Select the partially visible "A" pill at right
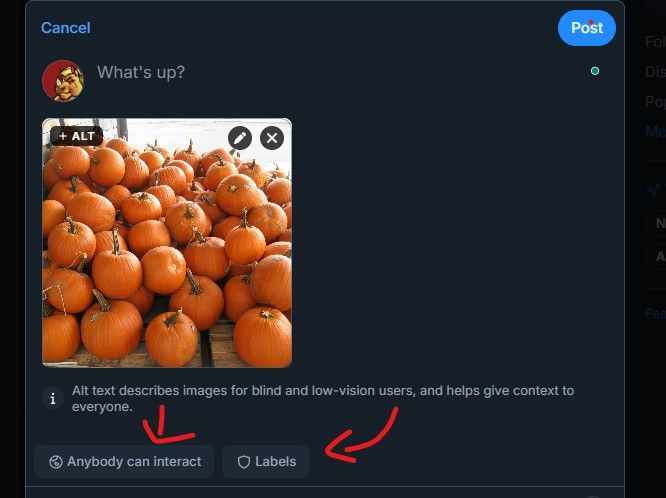Screen dimensions: 666x498 click(x=658, y=255)
